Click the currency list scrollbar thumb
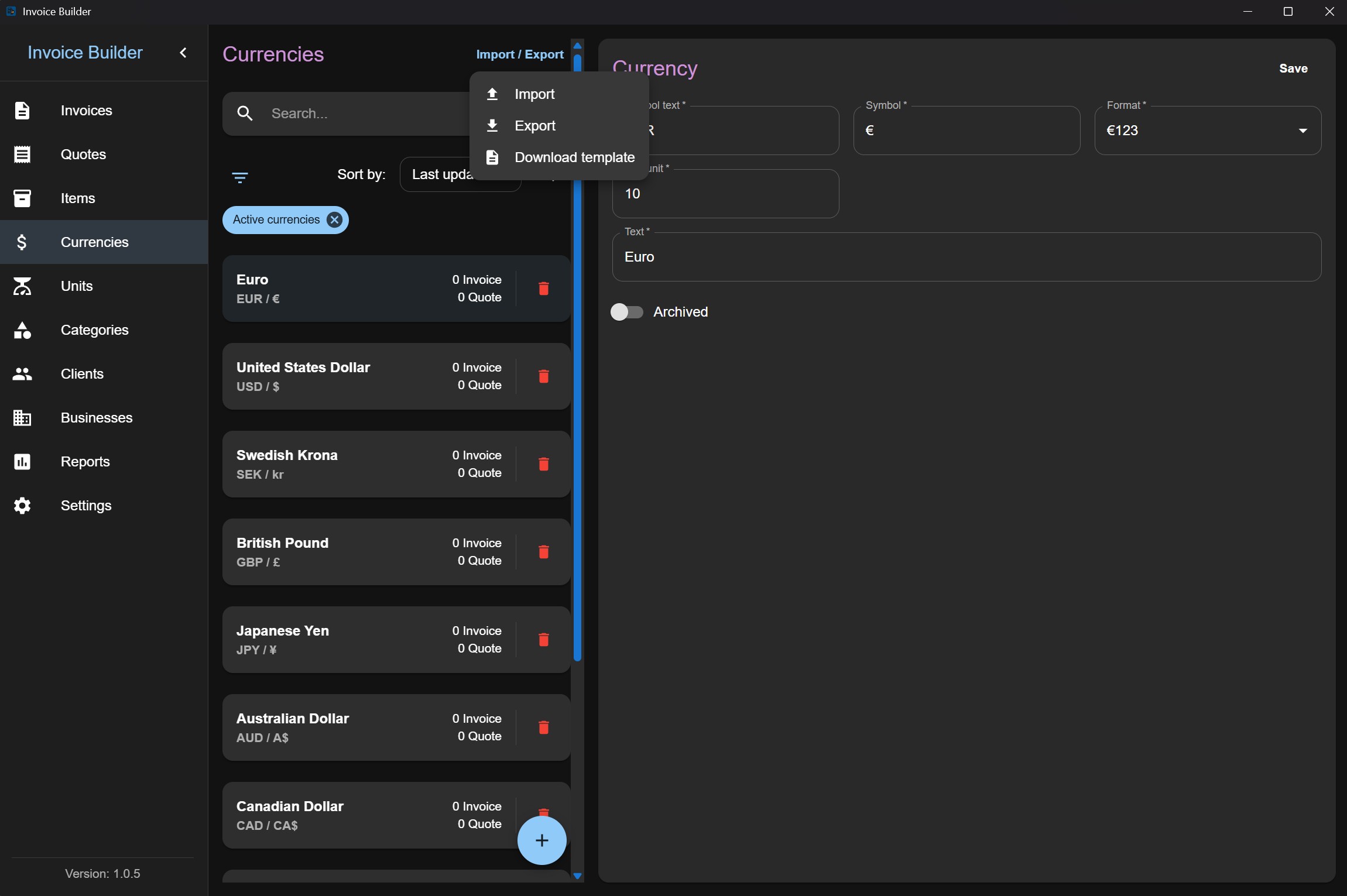This screenshot has height=896, width=1347. point(577,357)
